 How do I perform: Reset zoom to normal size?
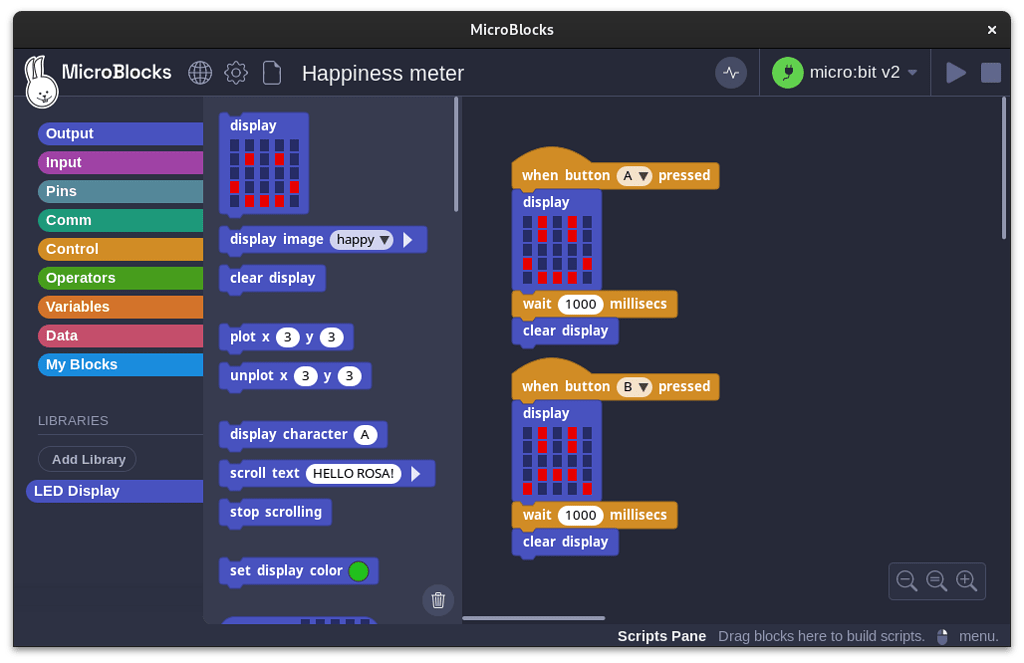[x=937, y=581]
